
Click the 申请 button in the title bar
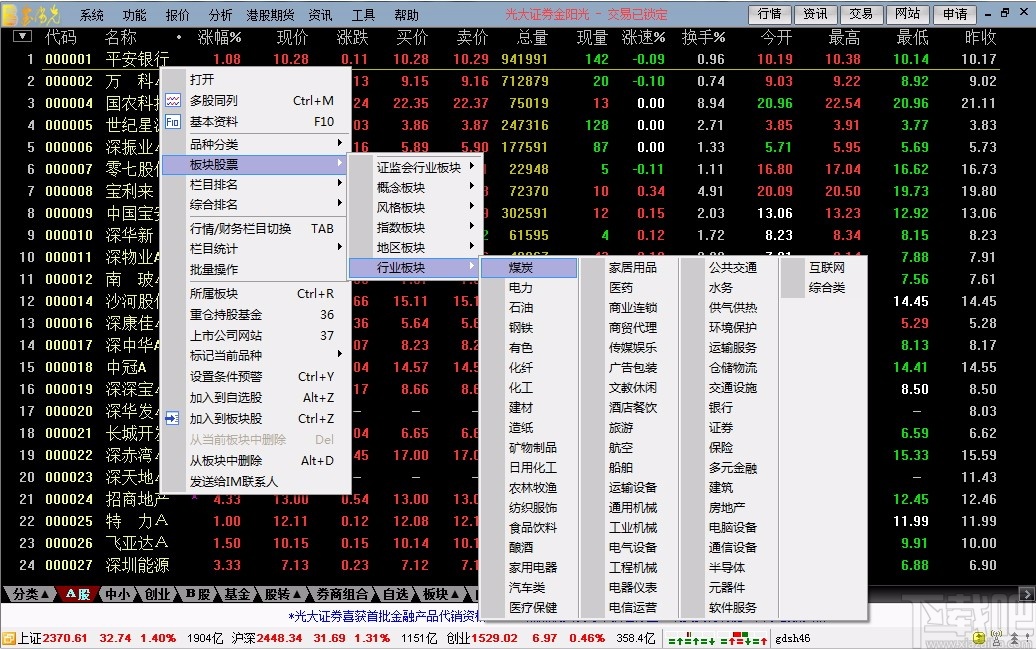pos(954,13)
